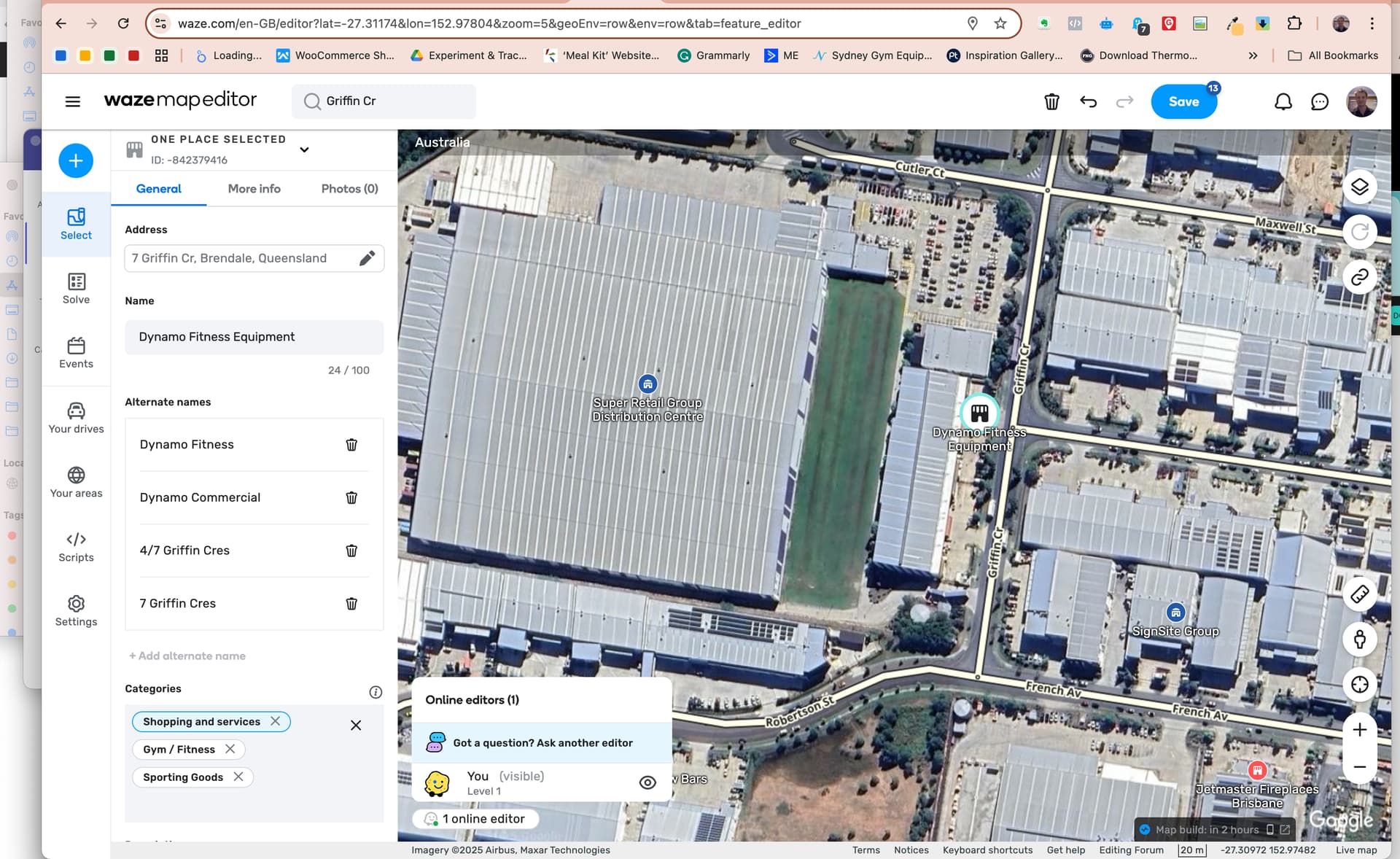Open the notifications bell

(1283, 101)
